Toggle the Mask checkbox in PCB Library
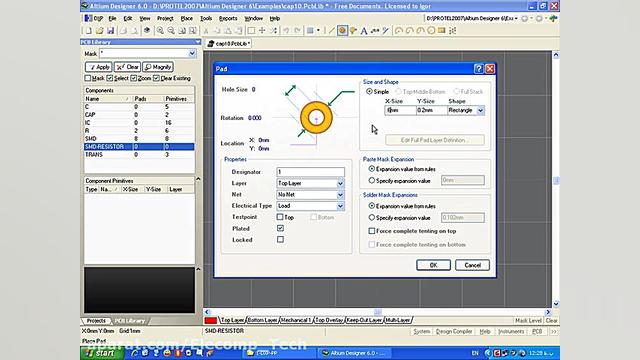Image resolution: width=640 pixels, height=360 pixels. (x=87, y=78)
